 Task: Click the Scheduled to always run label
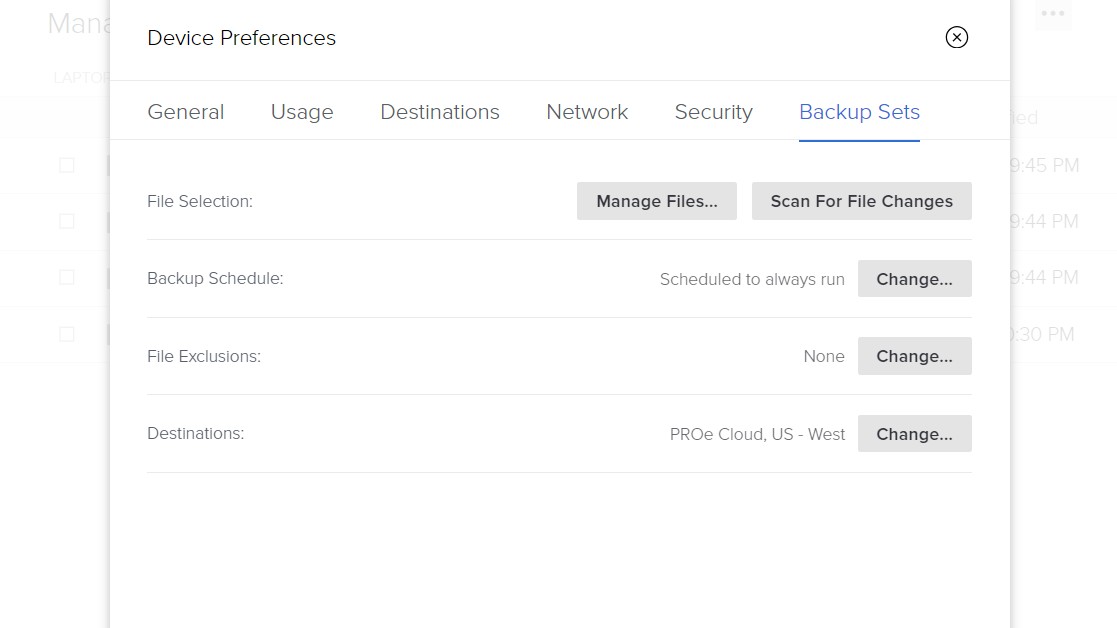752,279
